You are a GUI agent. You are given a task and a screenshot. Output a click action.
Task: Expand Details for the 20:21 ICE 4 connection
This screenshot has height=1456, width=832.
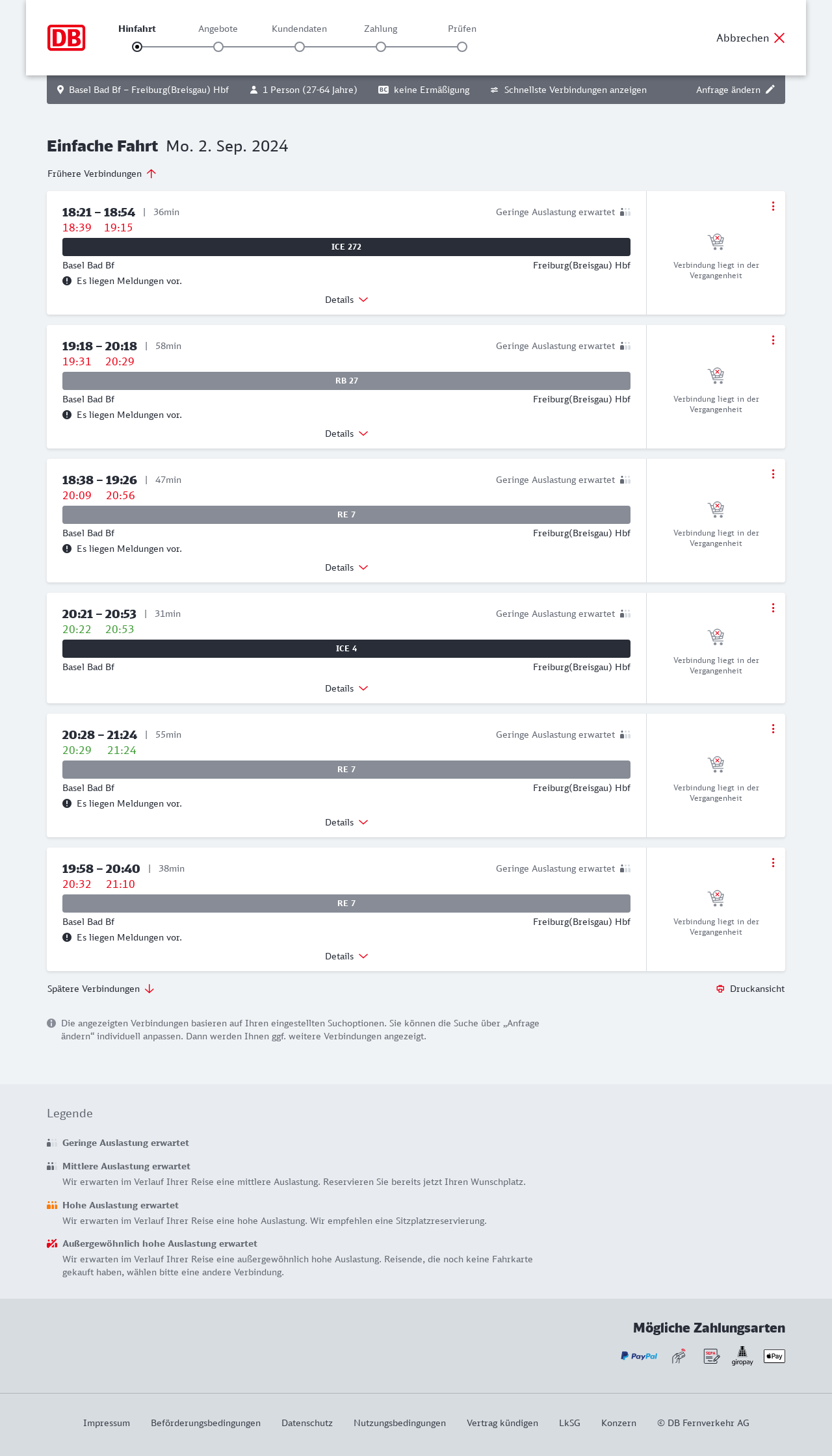coord(346,688)
